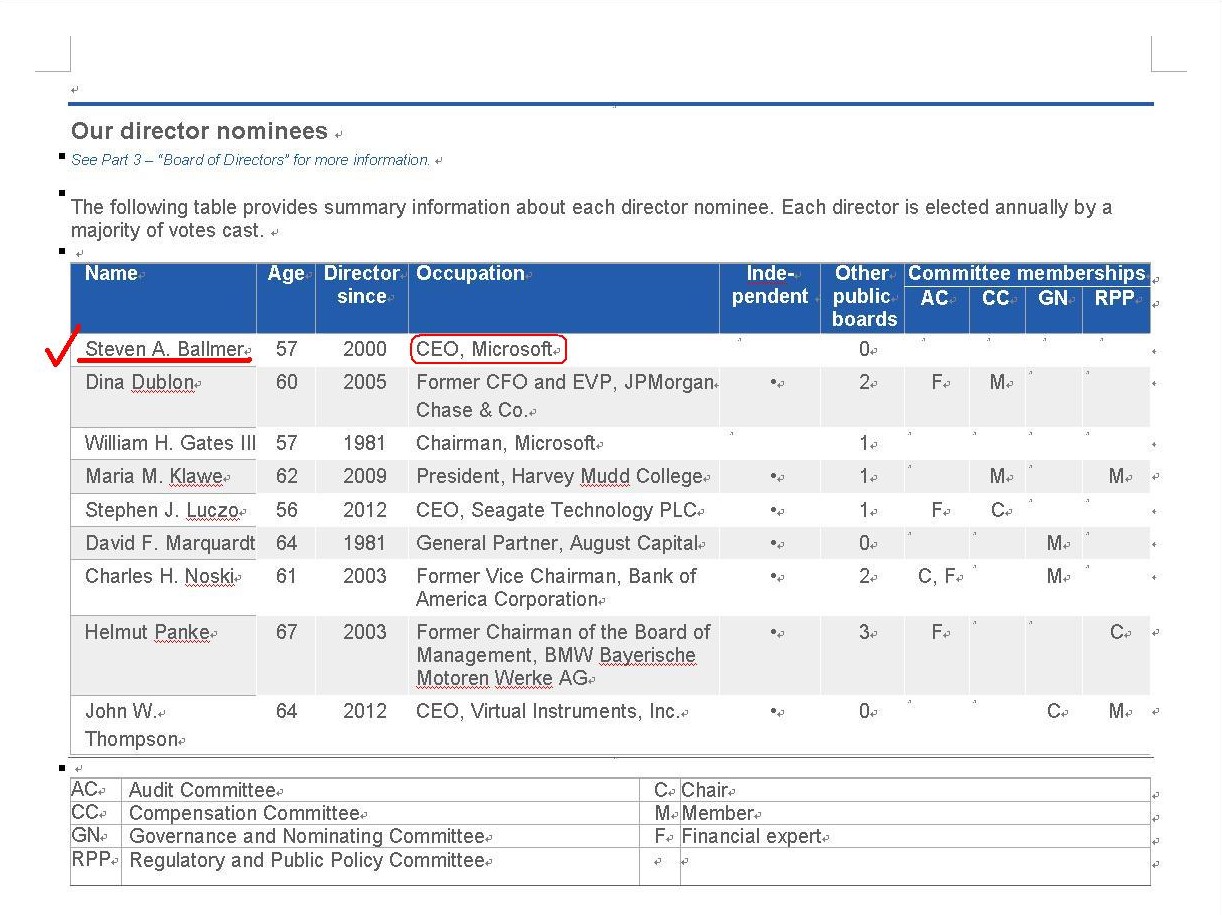The image size is (1222, 915).
Task: Click "C, F" in Charles Noski's row
Action: 939,576
